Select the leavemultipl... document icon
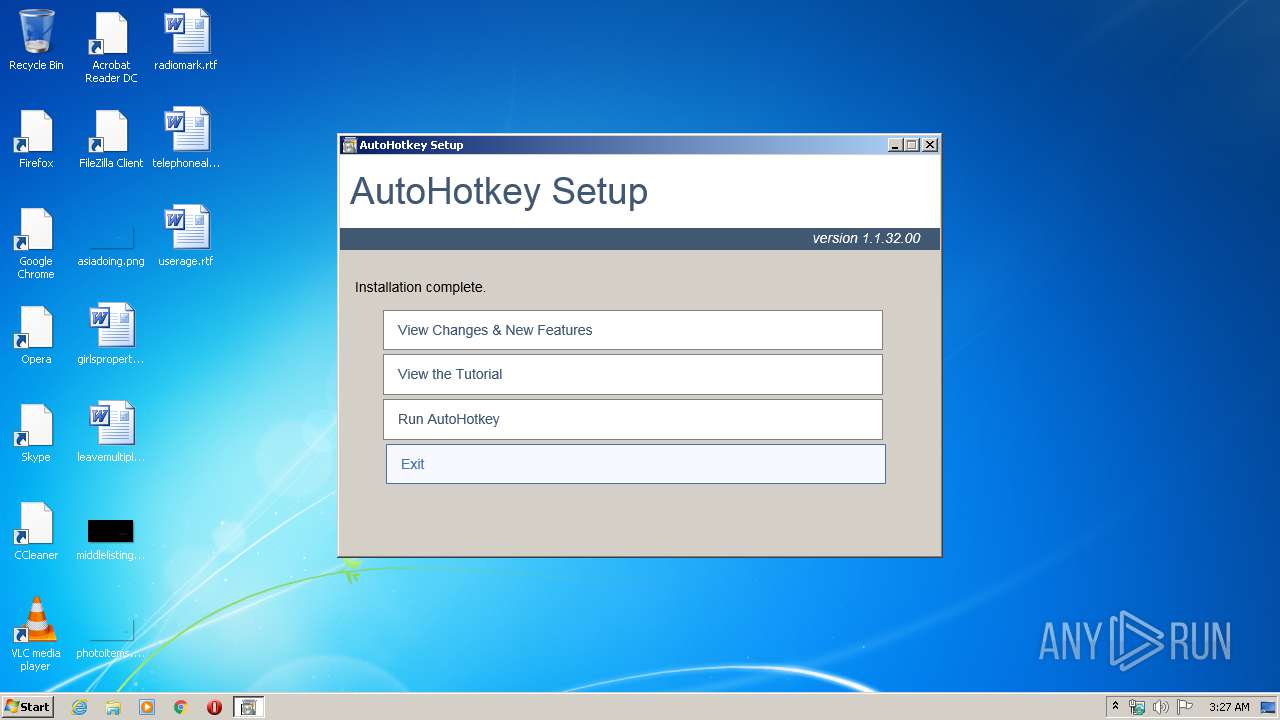 click(111, 433)
